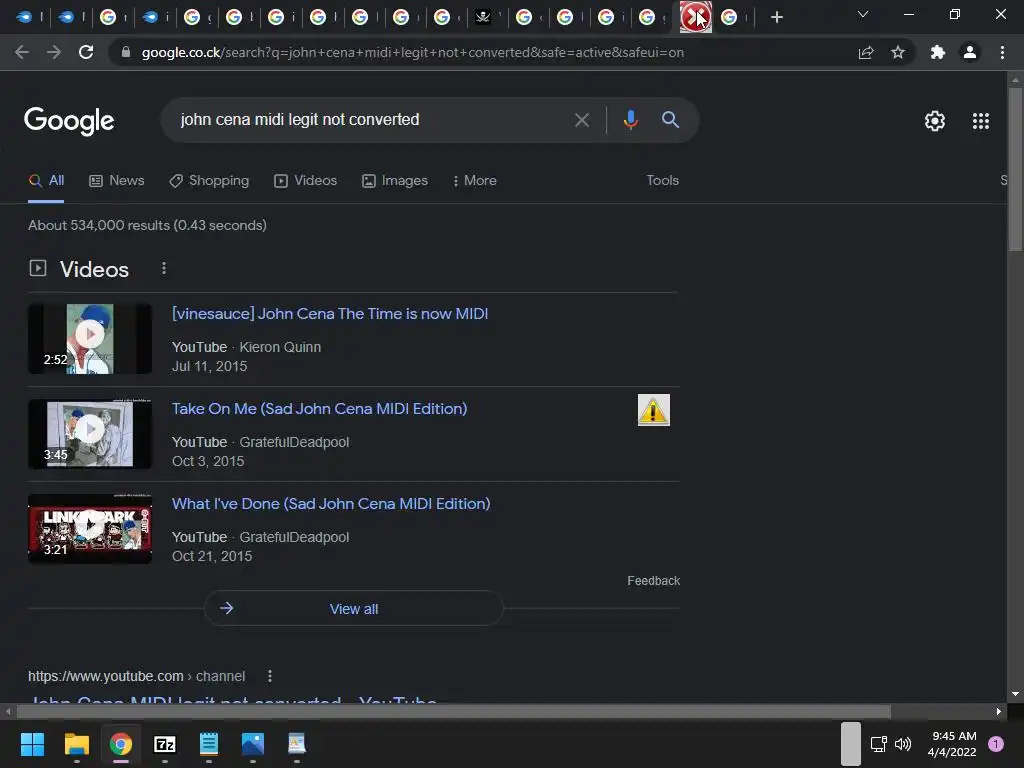Click the Google logo
Screen dimensions: 1024x768
pos(69,121)
